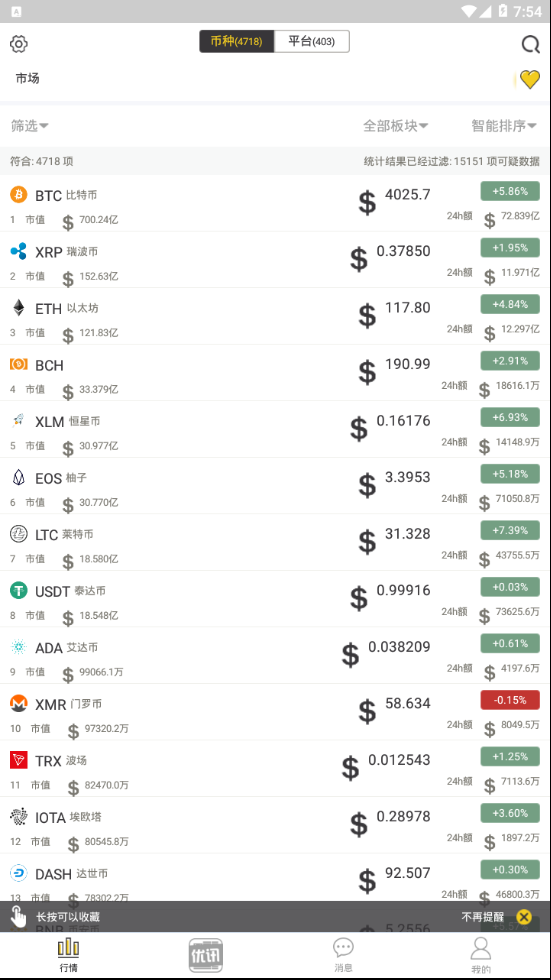The width and height of the screenshot is (551, 980).
Task: Dismiss the tip with the yellow X
Action: click(524, 917)
